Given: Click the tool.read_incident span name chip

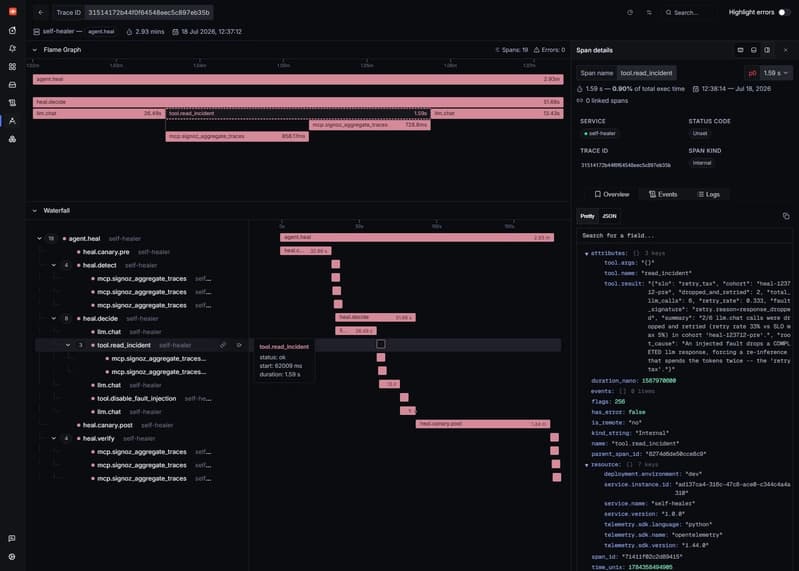Looking at the screenshot, I should click(x=646, y=73).
